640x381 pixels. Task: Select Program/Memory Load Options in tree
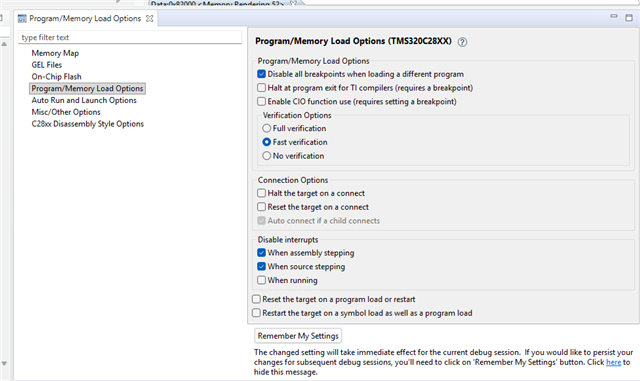coord(87,89)
